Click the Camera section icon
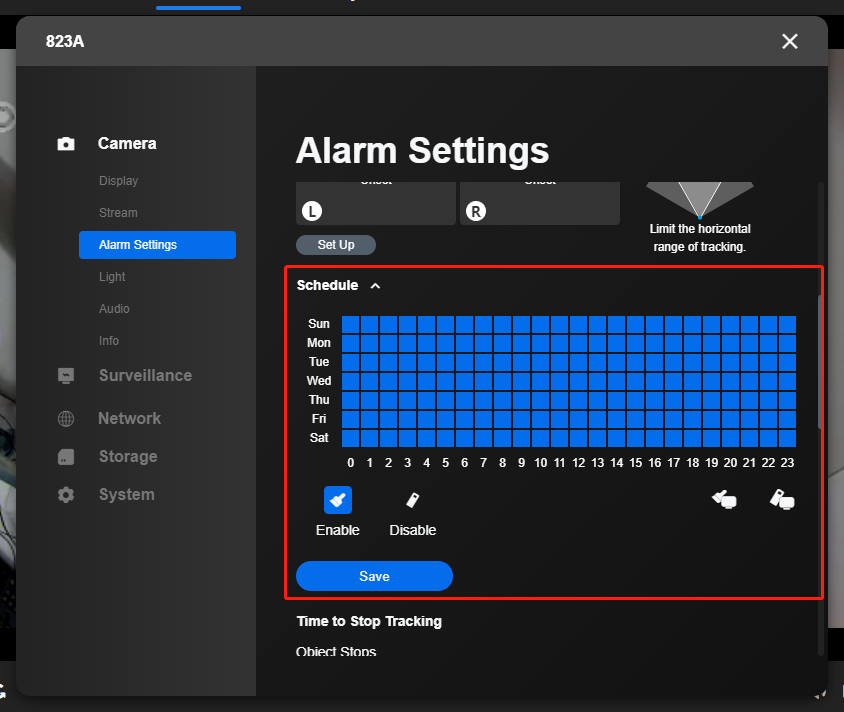844x712 pixels. click(66, 144)
